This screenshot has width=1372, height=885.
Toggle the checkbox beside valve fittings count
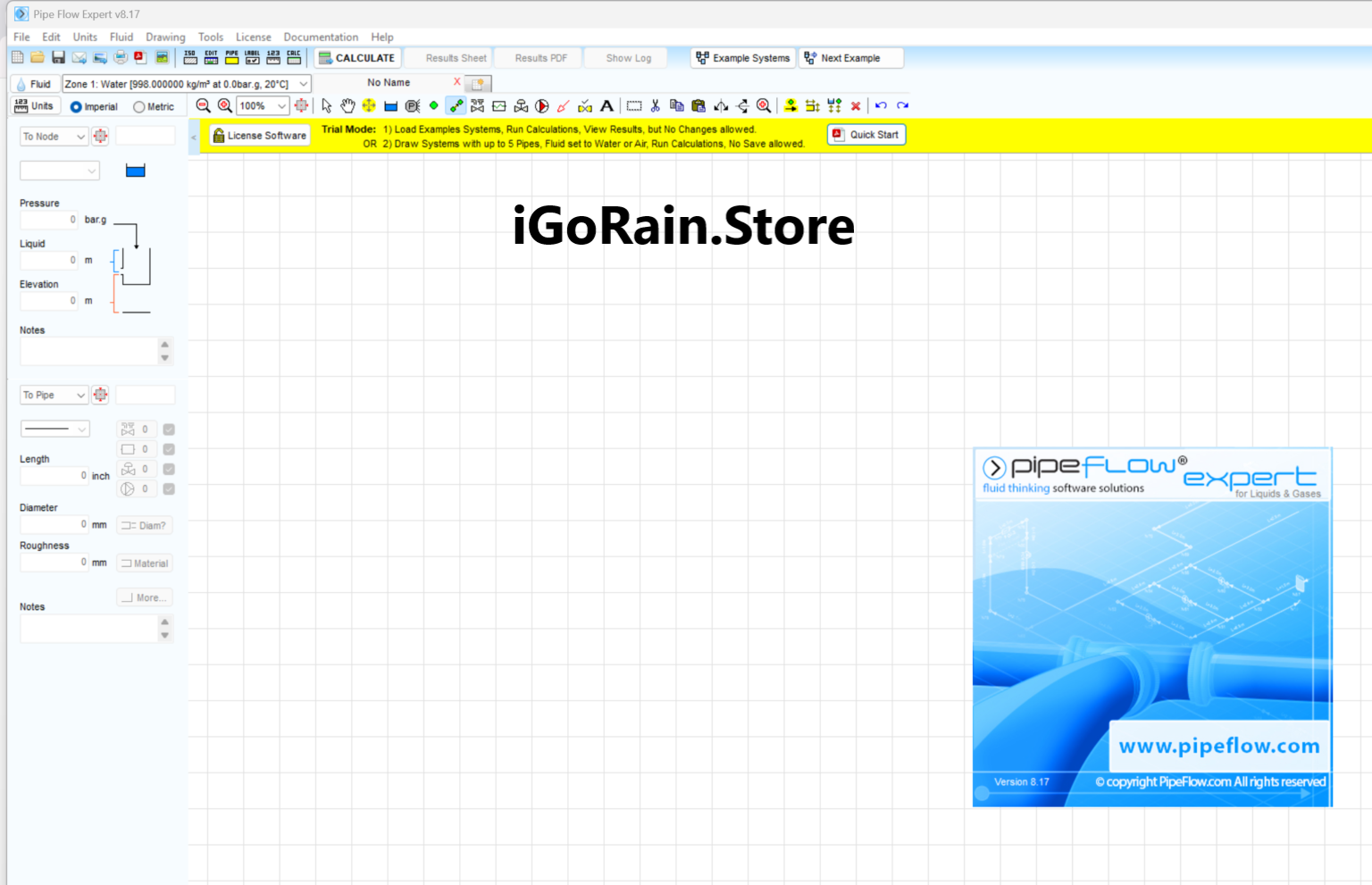pyautogui.click(x=169, y=430)
